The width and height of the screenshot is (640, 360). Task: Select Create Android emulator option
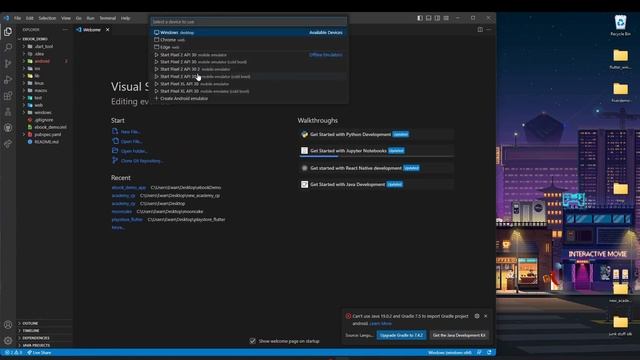point(249,98)
